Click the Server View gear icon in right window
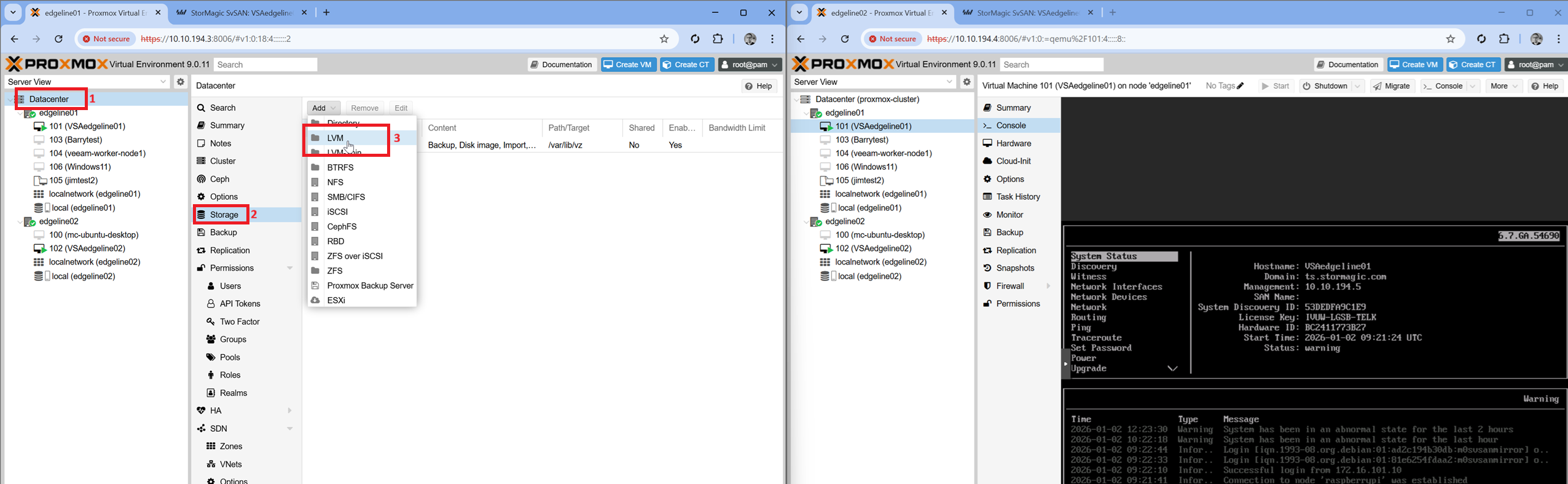Image resolution: width=1568 pixels, height=484 pixels. point(967,82)
